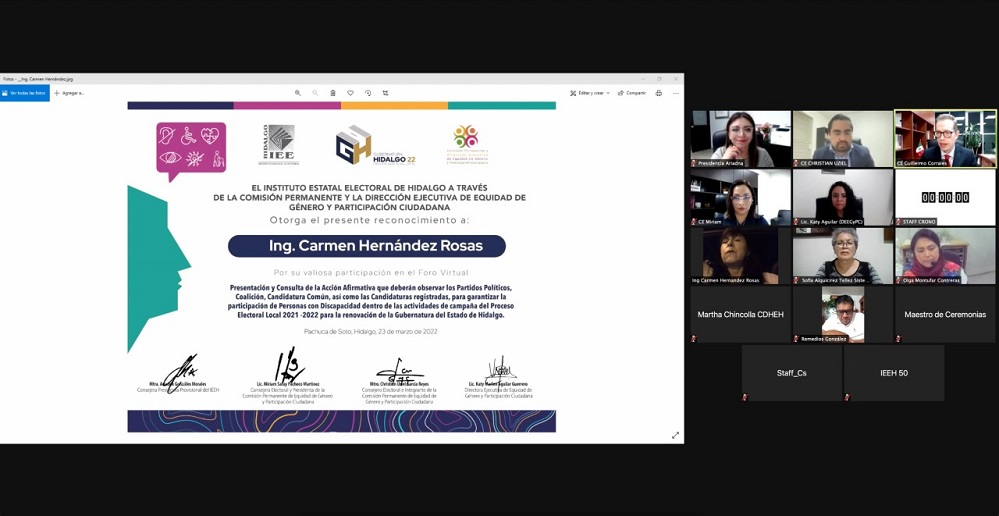The height and width of the screenshot is (516, 999).
Task: Select Presidencia Ariadna video tile
Action: click(x=740, y=139)
